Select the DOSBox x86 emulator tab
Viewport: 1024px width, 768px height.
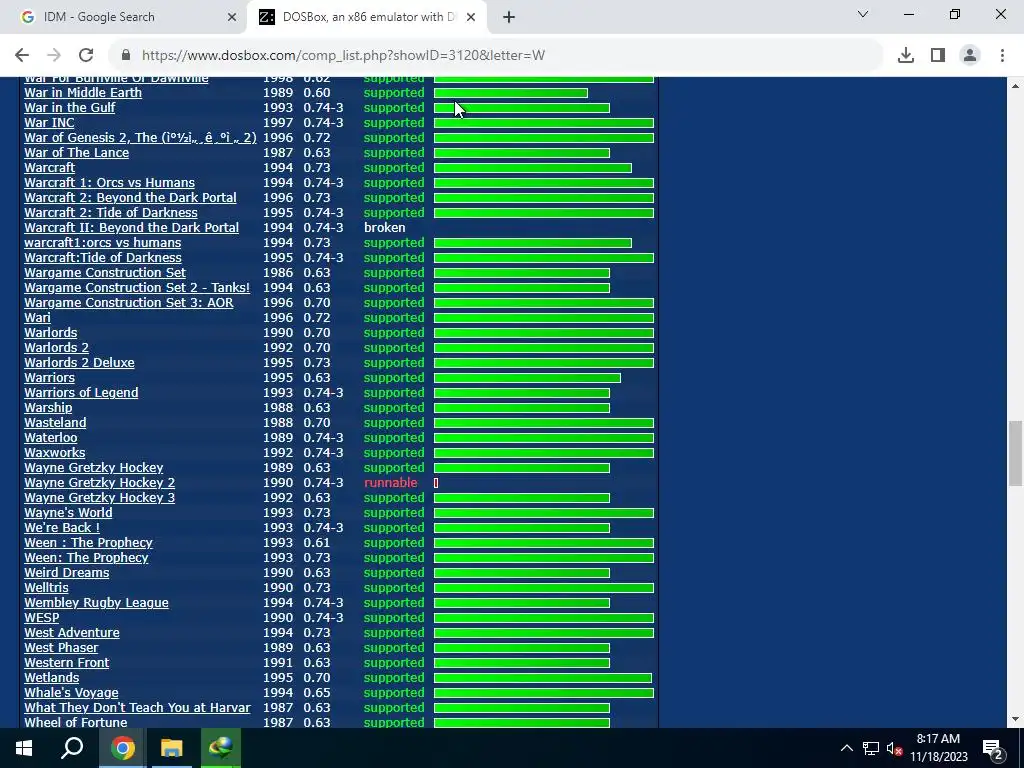(369, 17)
